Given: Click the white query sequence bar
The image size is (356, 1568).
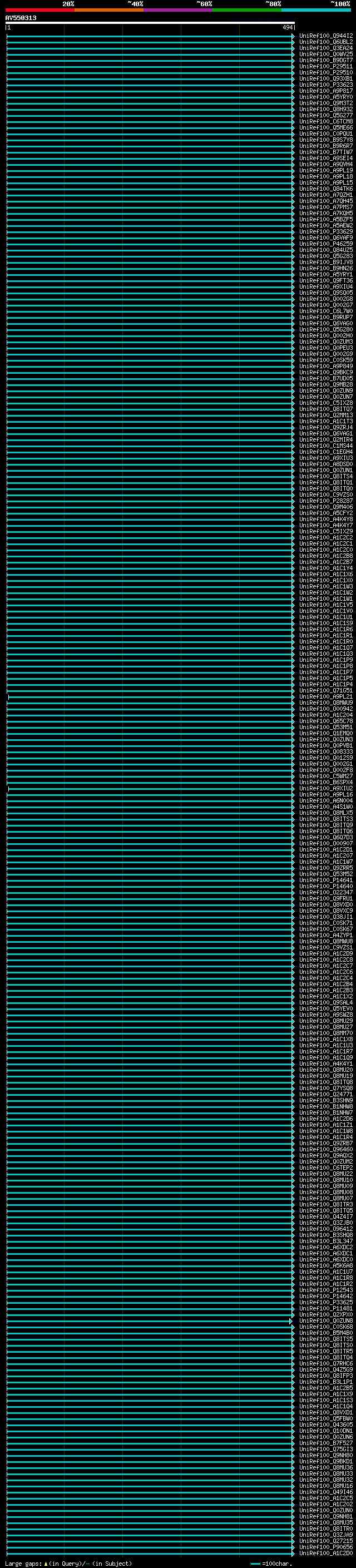Looking at the screenshot, I should (x=150, y=23).
